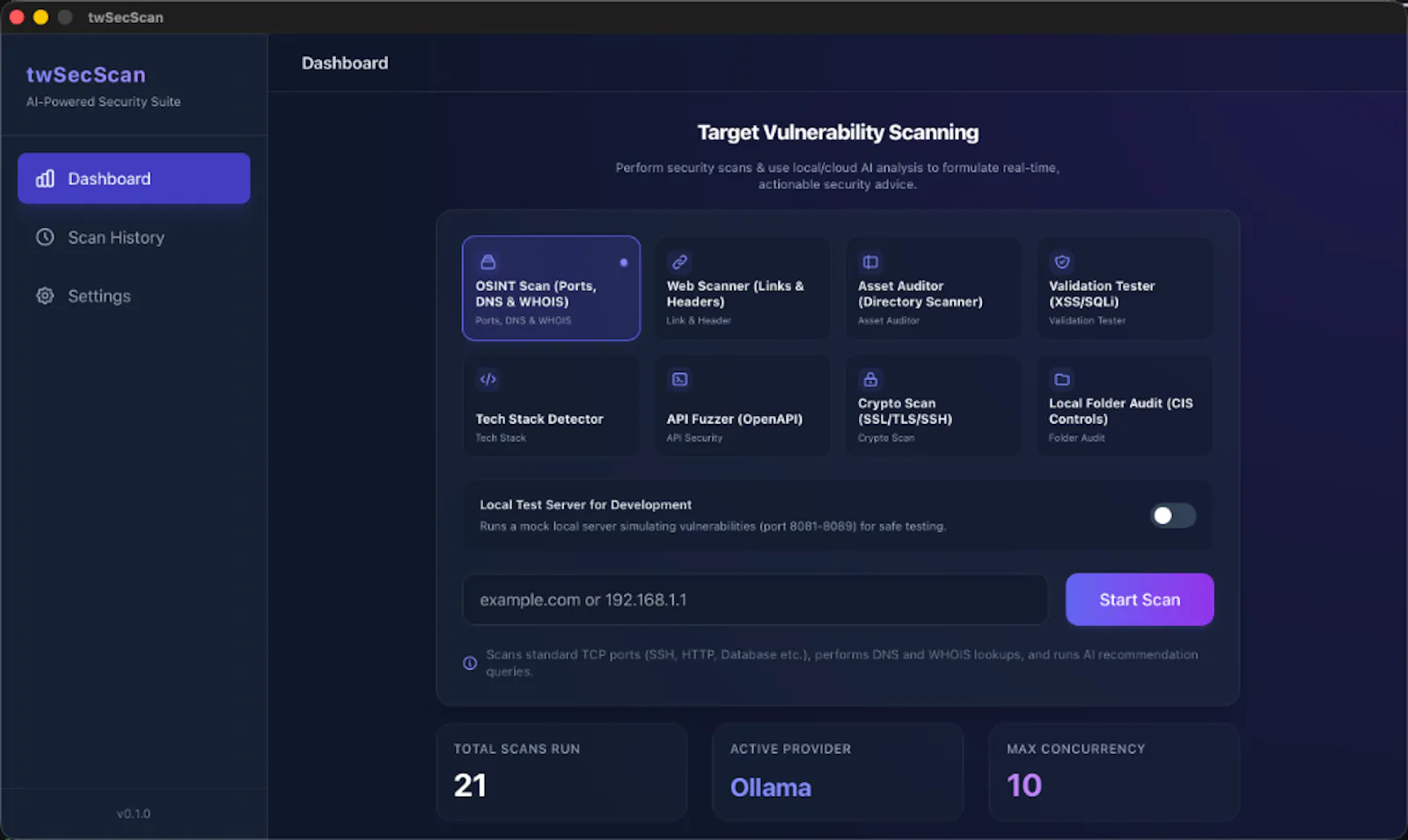Select Local Folder Audit (CIS Controls) card
This screenshot has height=840, width=1408.
coord(1124,405)
